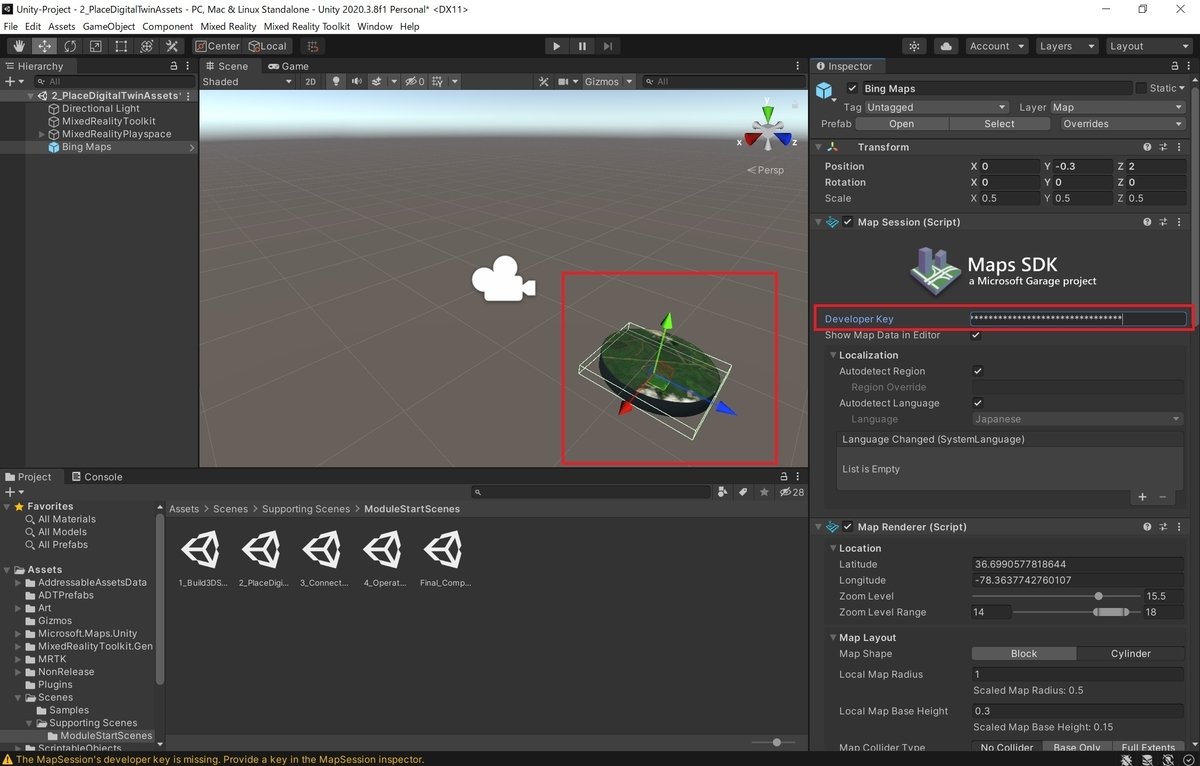The height and width of the screenshot is (766, 1200).
Task: Disable Map Session script checkbox
Action: [x=848, y=222]
